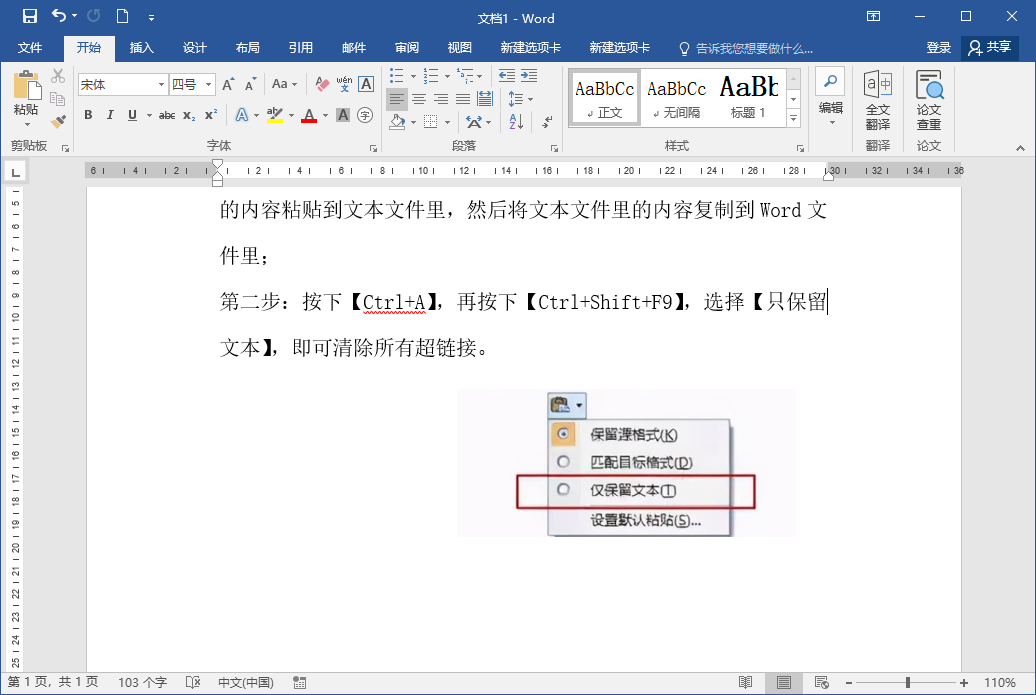
Task: Click the 110% zoom level
Action: tap(1000, 682)
